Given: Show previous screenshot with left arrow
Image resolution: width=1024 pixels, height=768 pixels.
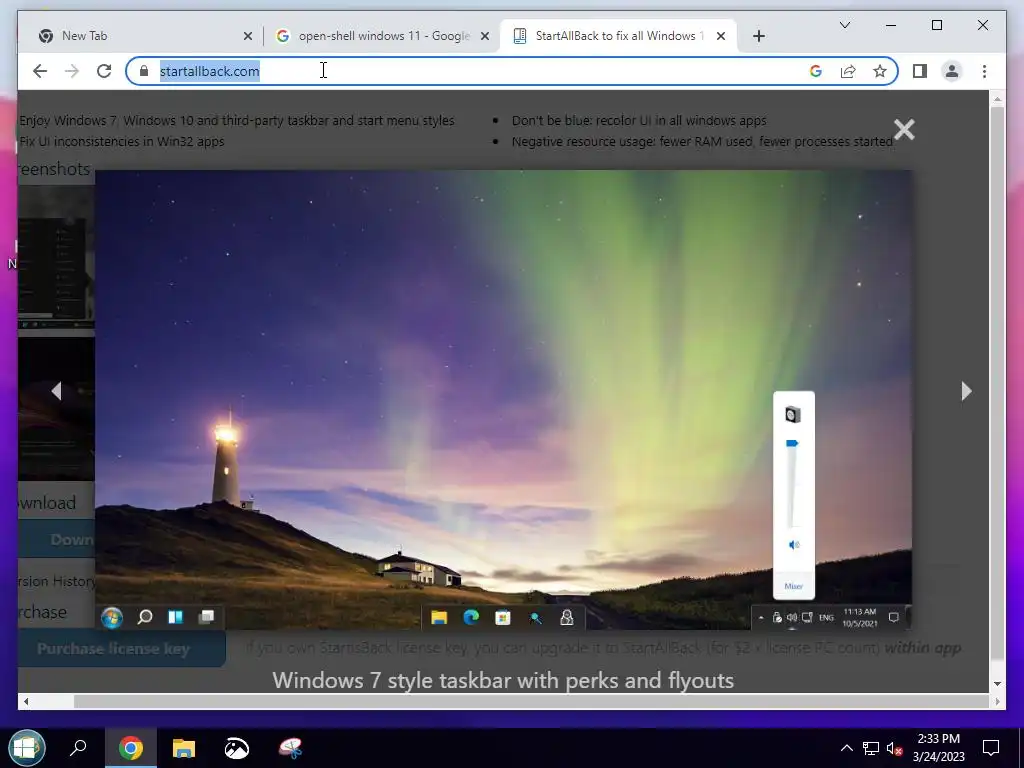Looking at the screenshot, I should tap(56, 391).
